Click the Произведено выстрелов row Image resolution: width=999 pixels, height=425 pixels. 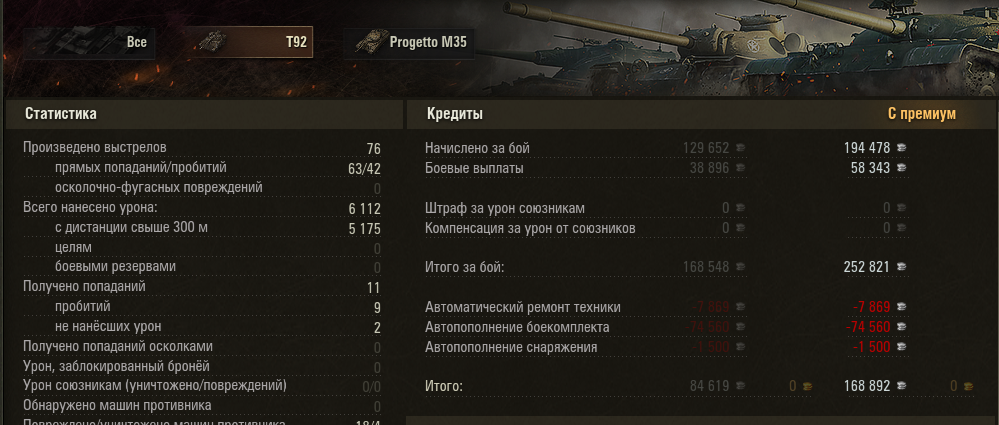coord(202,148)
